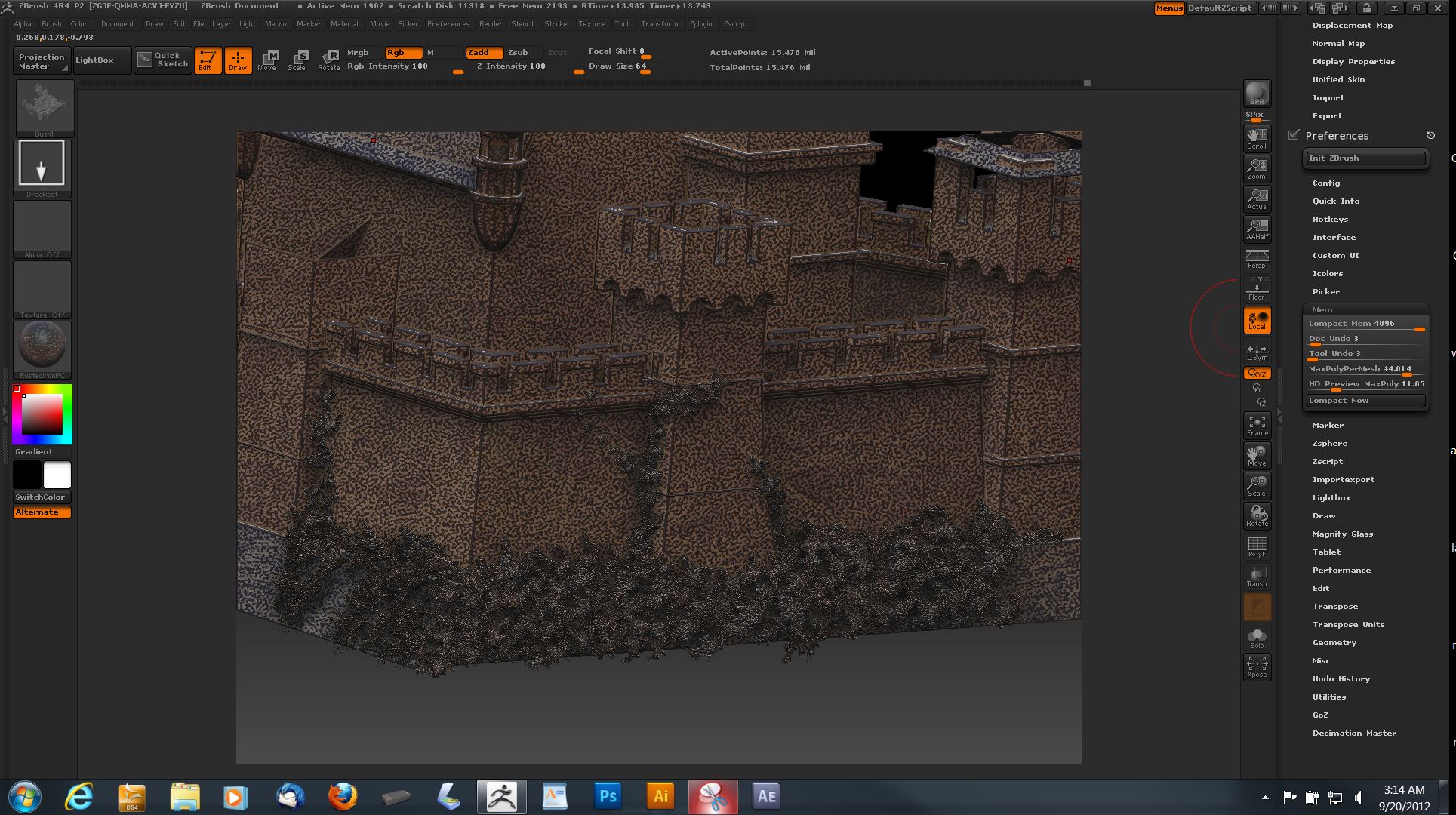Open the Alpha Off selector
The width and height of the screenshot is (1456, 815).
click(42, 229)
